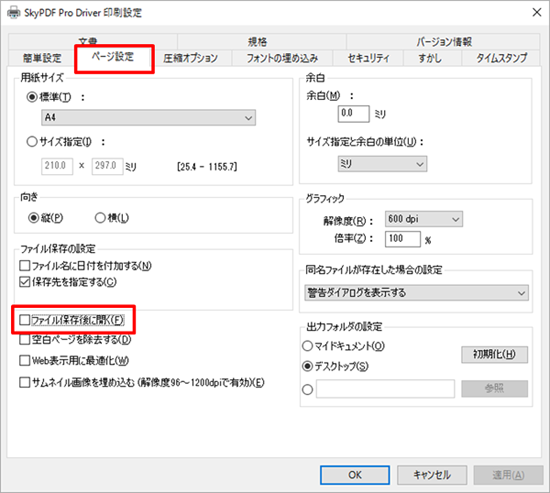Select the 横 landscape orientation radio

click(100, 218)
